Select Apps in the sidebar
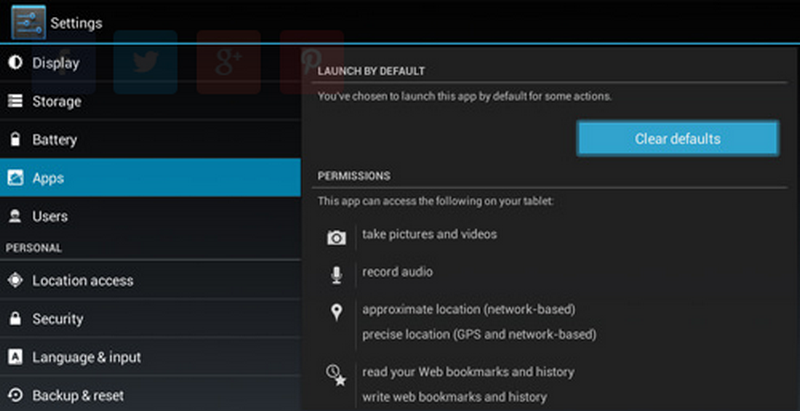The image size is (800, 411). click(x=150, y=177)
